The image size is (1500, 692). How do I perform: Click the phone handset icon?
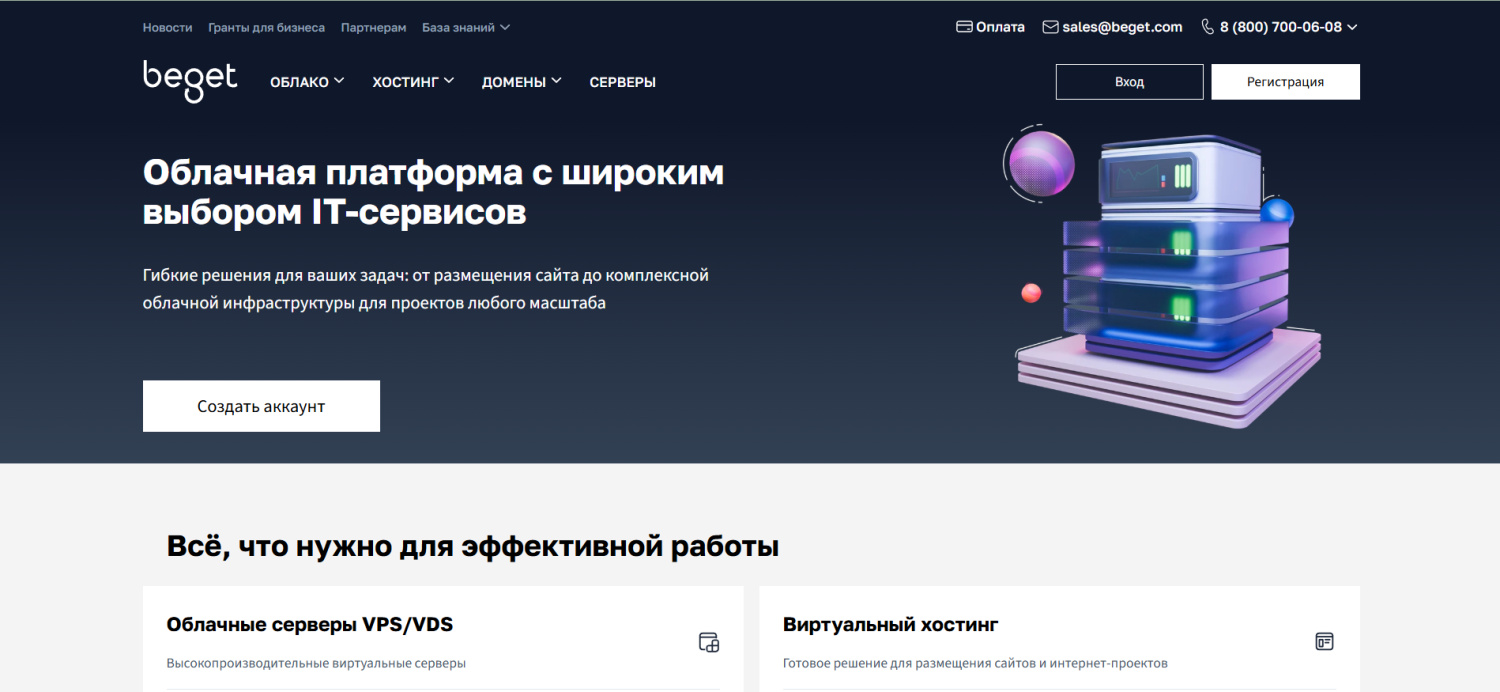coord(1207,27)
